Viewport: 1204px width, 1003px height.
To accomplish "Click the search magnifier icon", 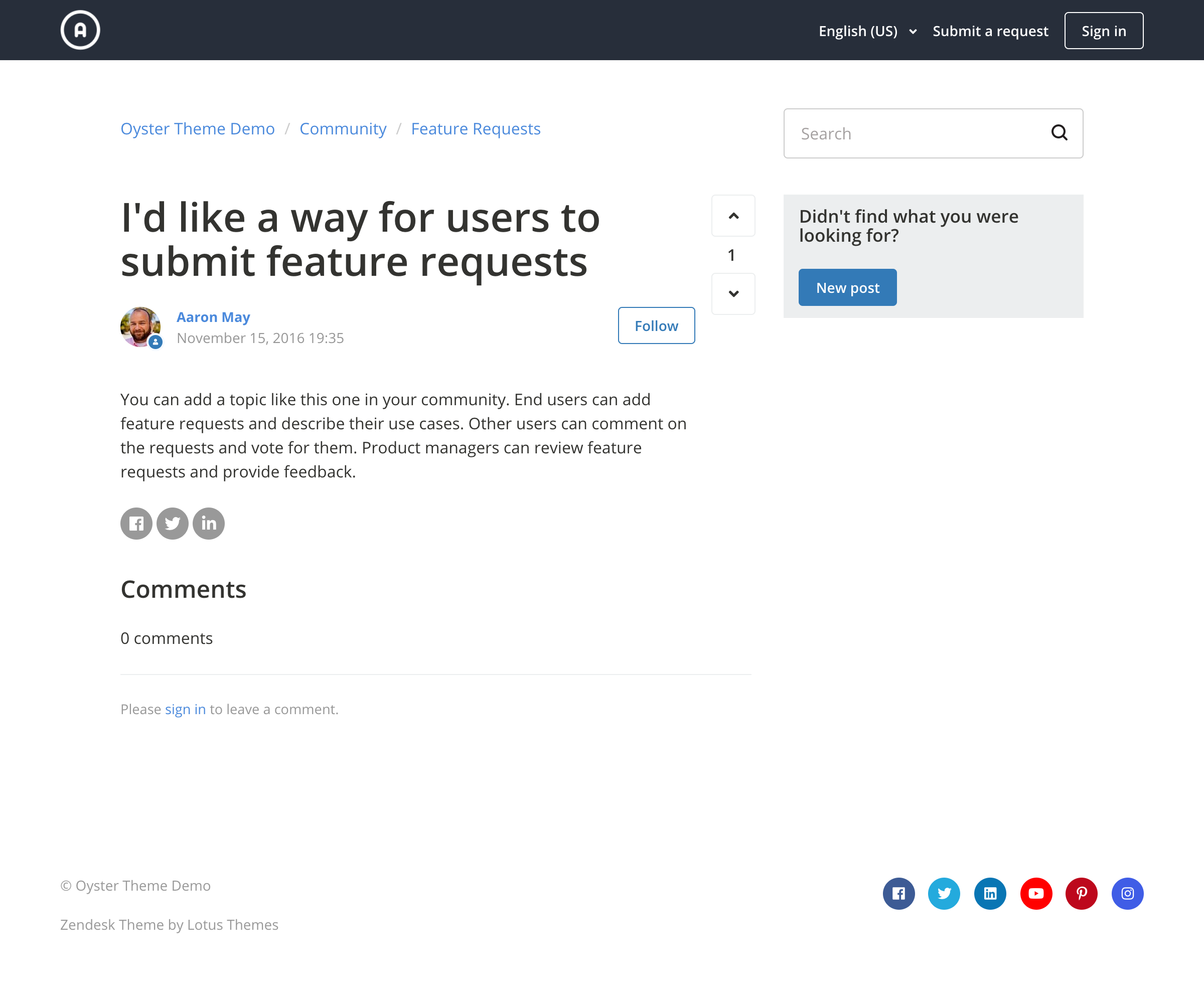I will pos(1059,133).
